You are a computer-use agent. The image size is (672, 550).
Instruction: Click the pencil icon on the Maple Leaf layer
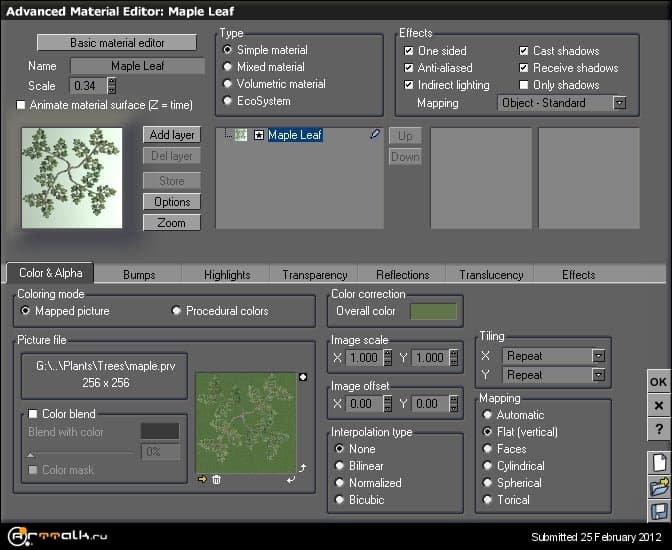(x=375, y=134)
